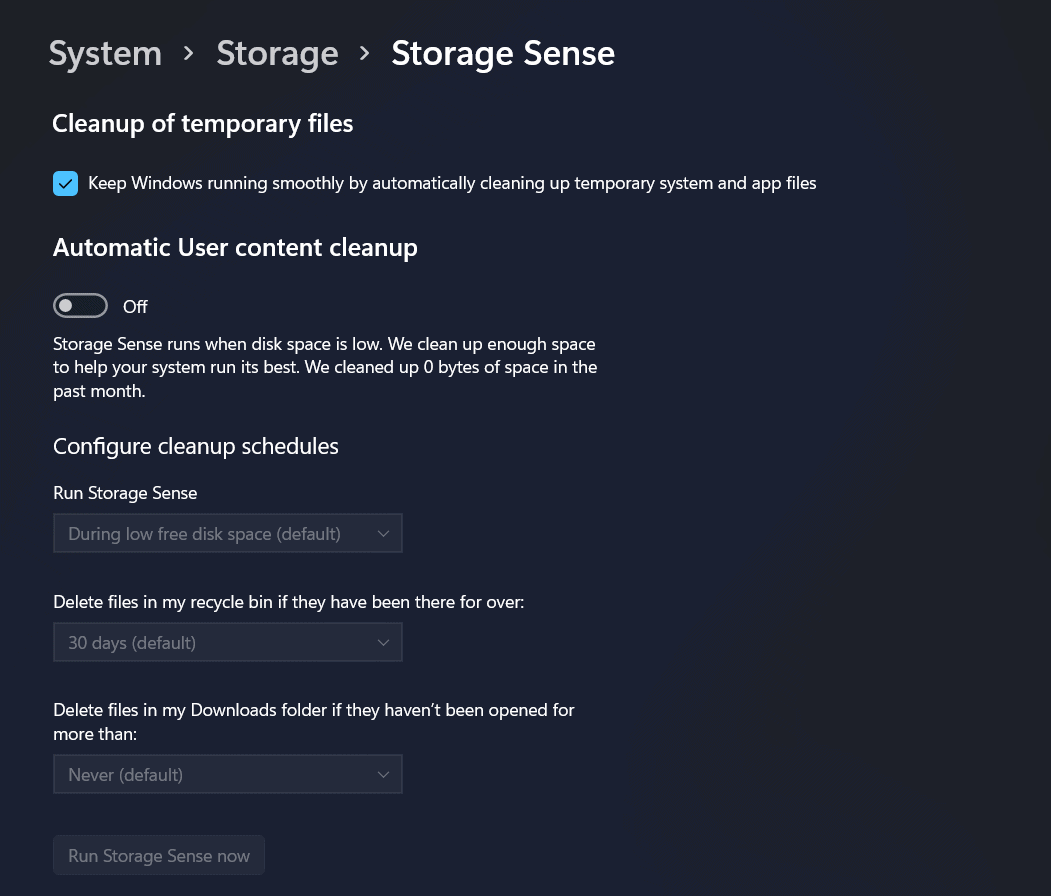The height and width of the screenshot is (896, 1051).
Task: Click the arrow on the Never (default) dropdown
Action: point(383,775)
